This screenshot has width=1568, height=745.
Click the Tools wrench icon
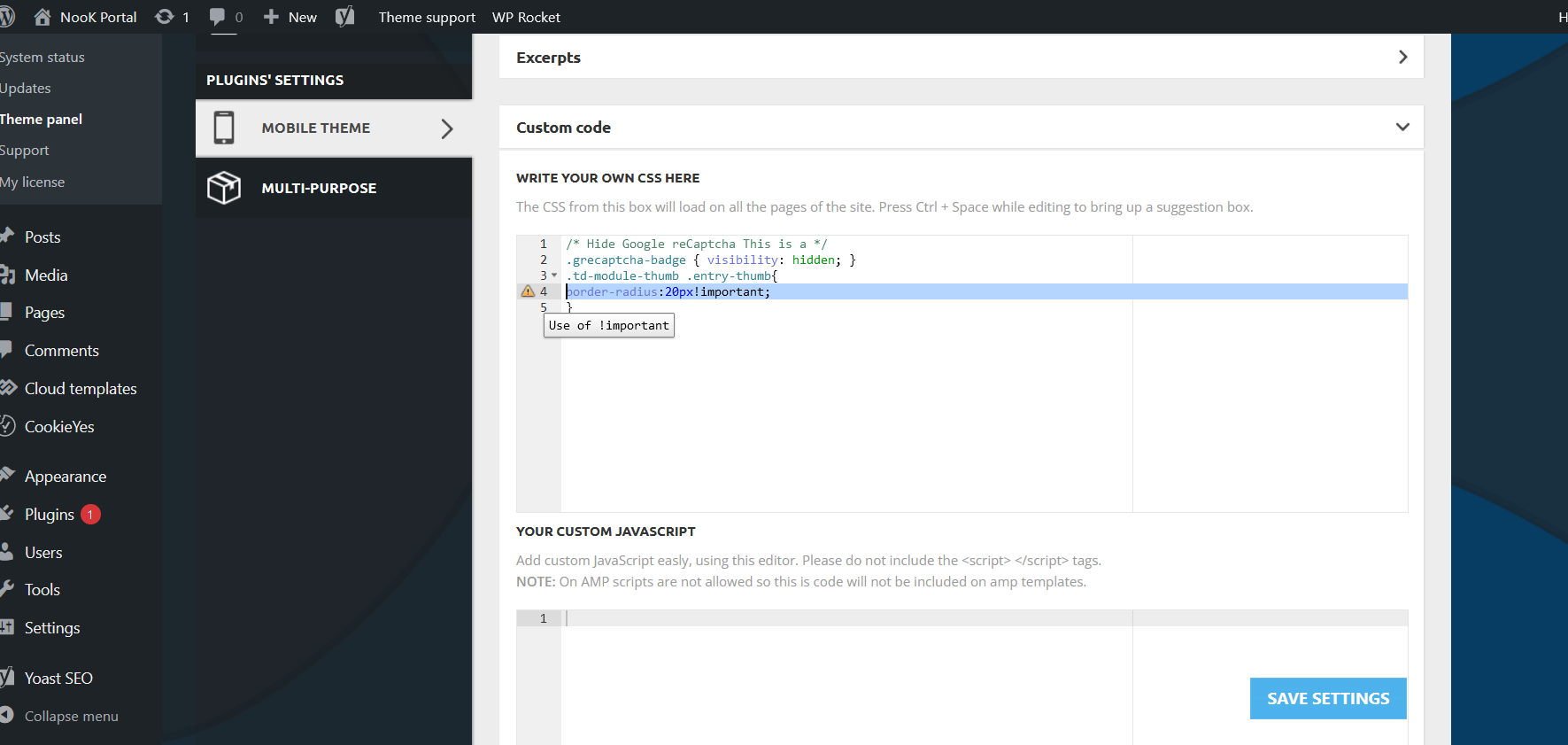coord(7,588)
